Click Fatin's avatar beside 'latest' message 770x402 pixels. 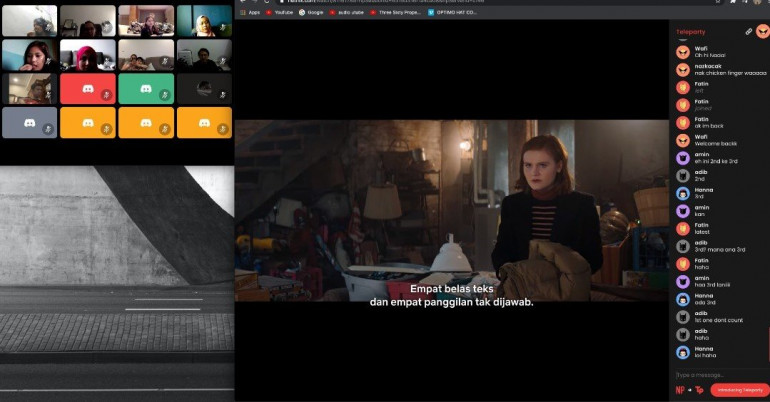(x=683, y=229)
